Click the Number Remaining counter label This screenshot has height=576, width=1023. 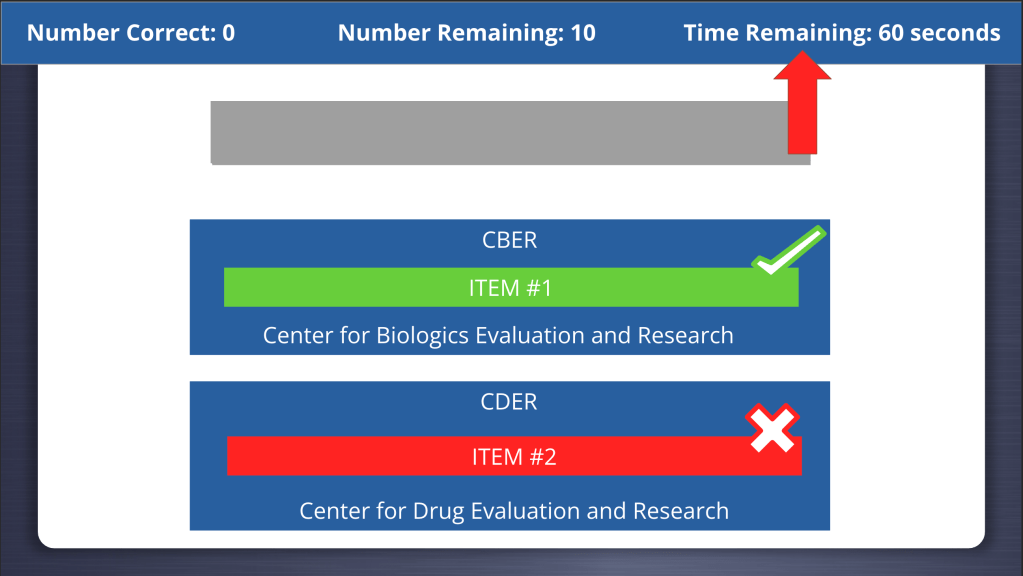(451, 33)
